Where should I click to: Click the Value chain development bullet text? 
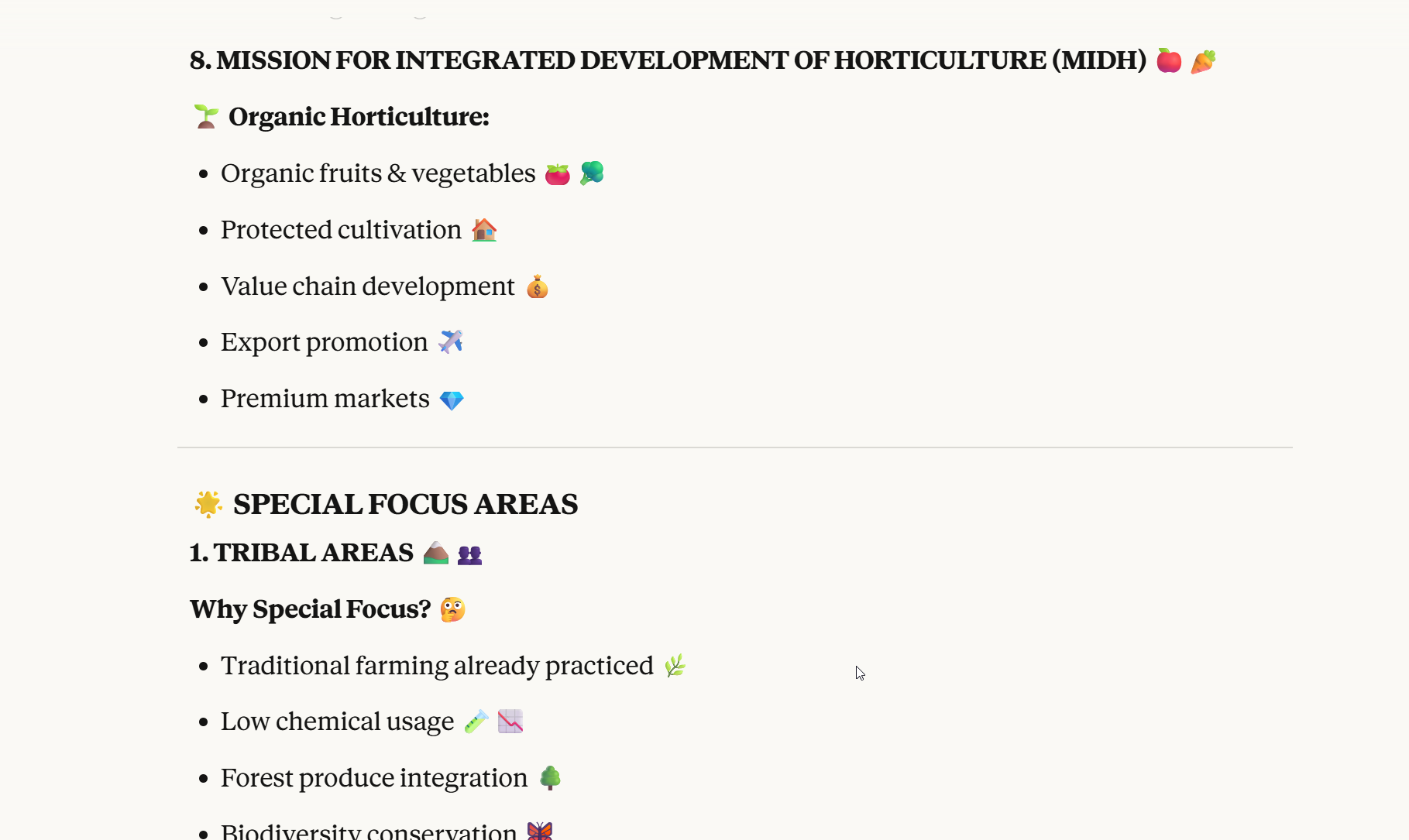click(x=367, y=286)
